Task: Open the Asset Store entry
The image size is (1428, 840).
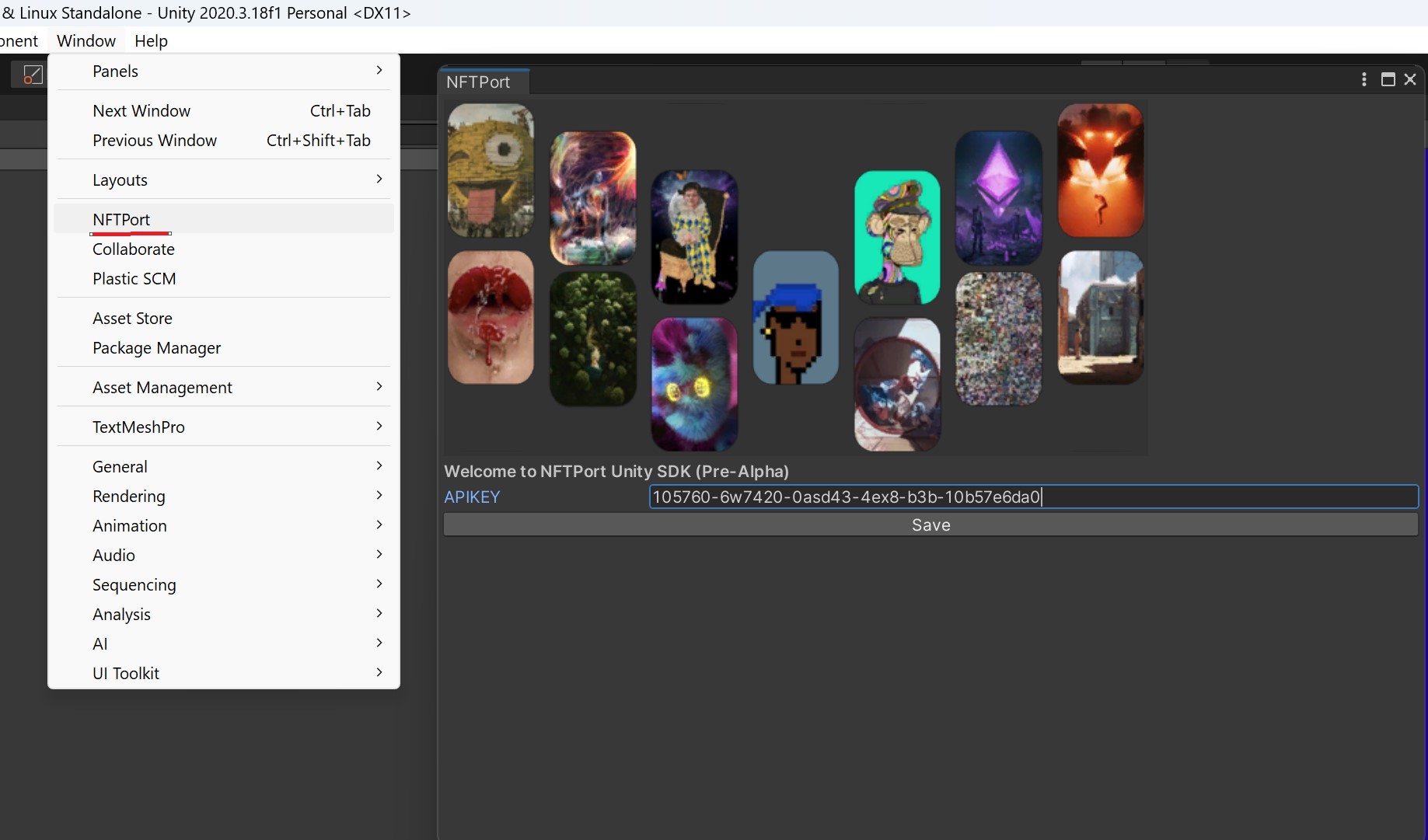Action: click(224, 318)
